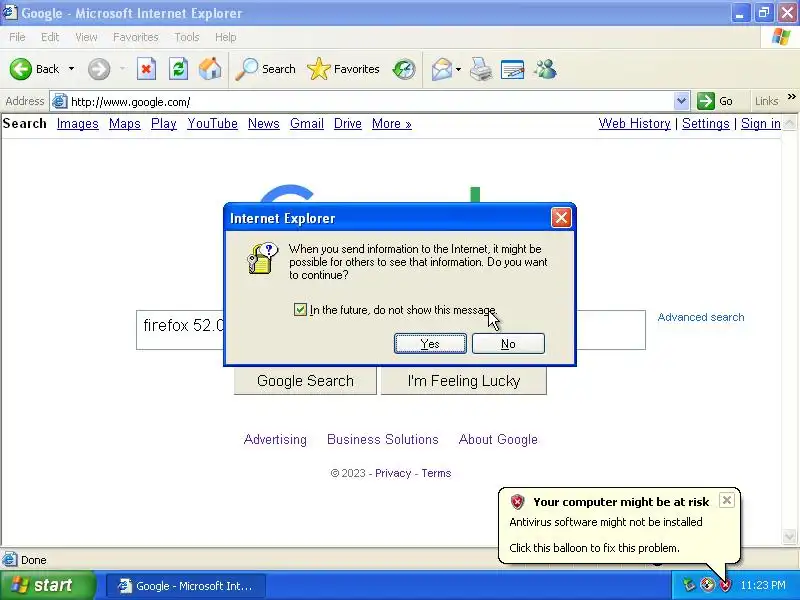800x600 pixels.
Task: Click the About Google link
Action: point(498,439)
